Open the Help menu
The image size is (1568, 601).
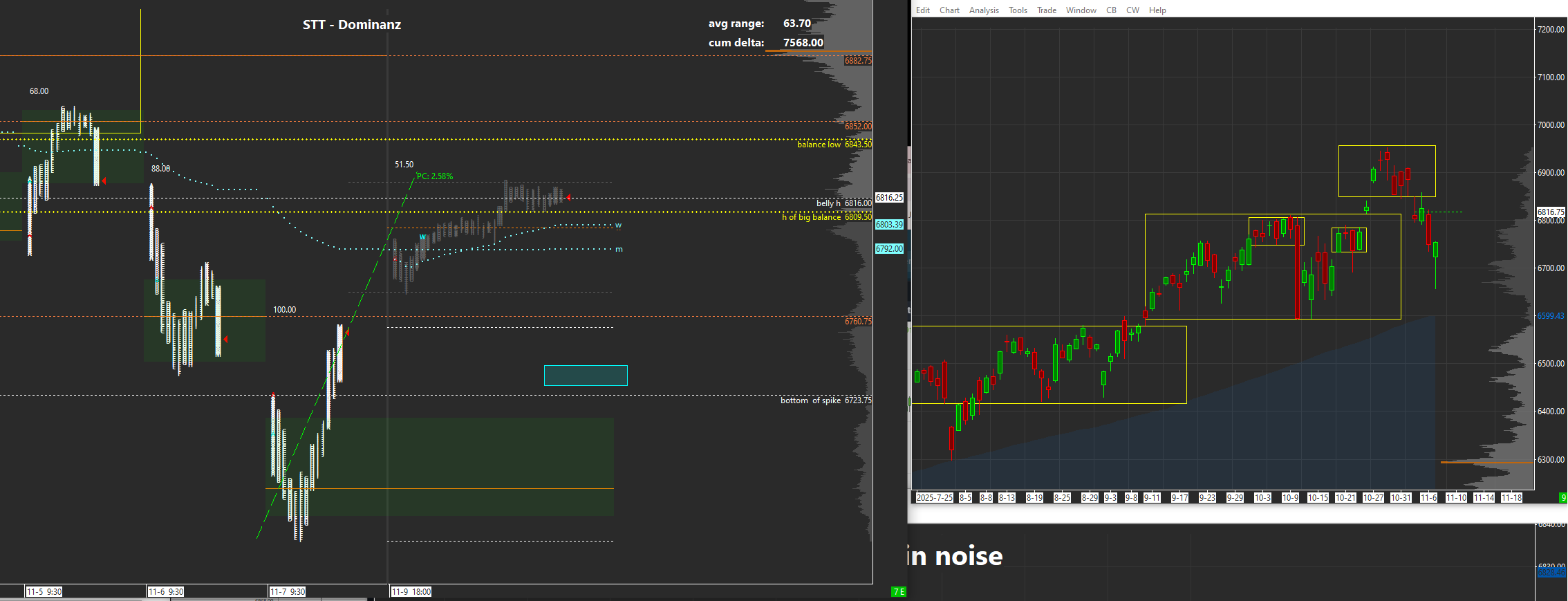pos(1157,10)
